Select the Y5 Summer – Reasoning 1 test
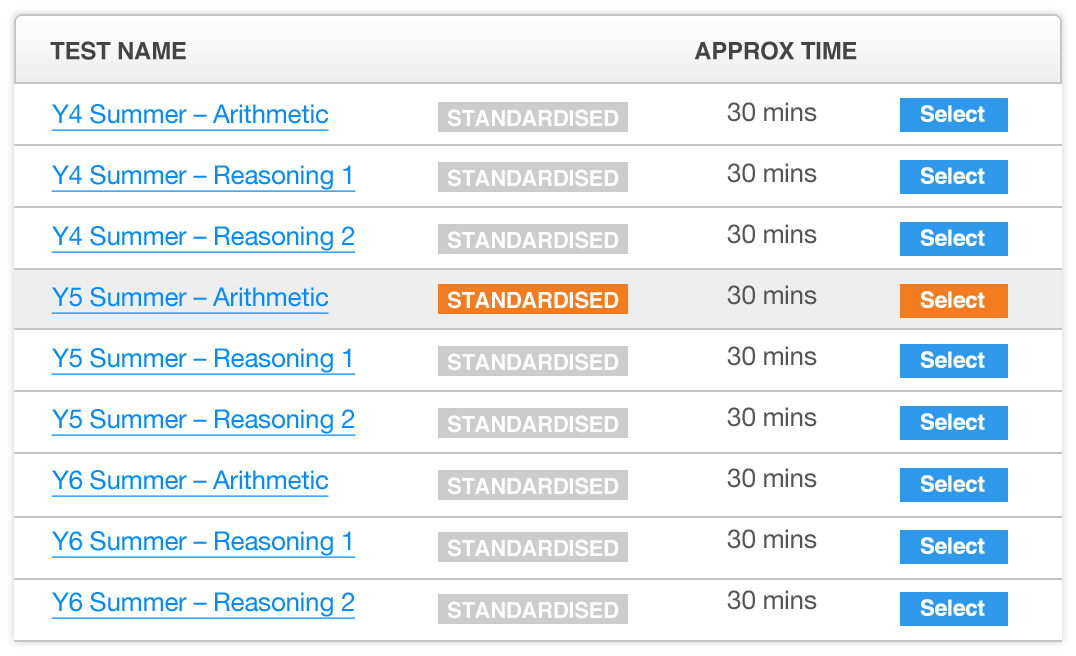 953,361
